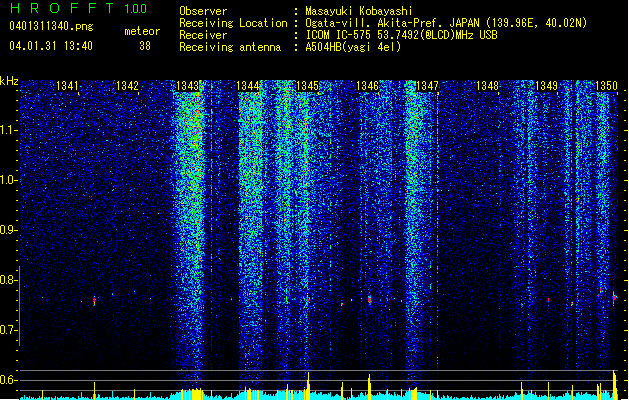
Task: Click time marker 1349
Action: tap(546, 86)
